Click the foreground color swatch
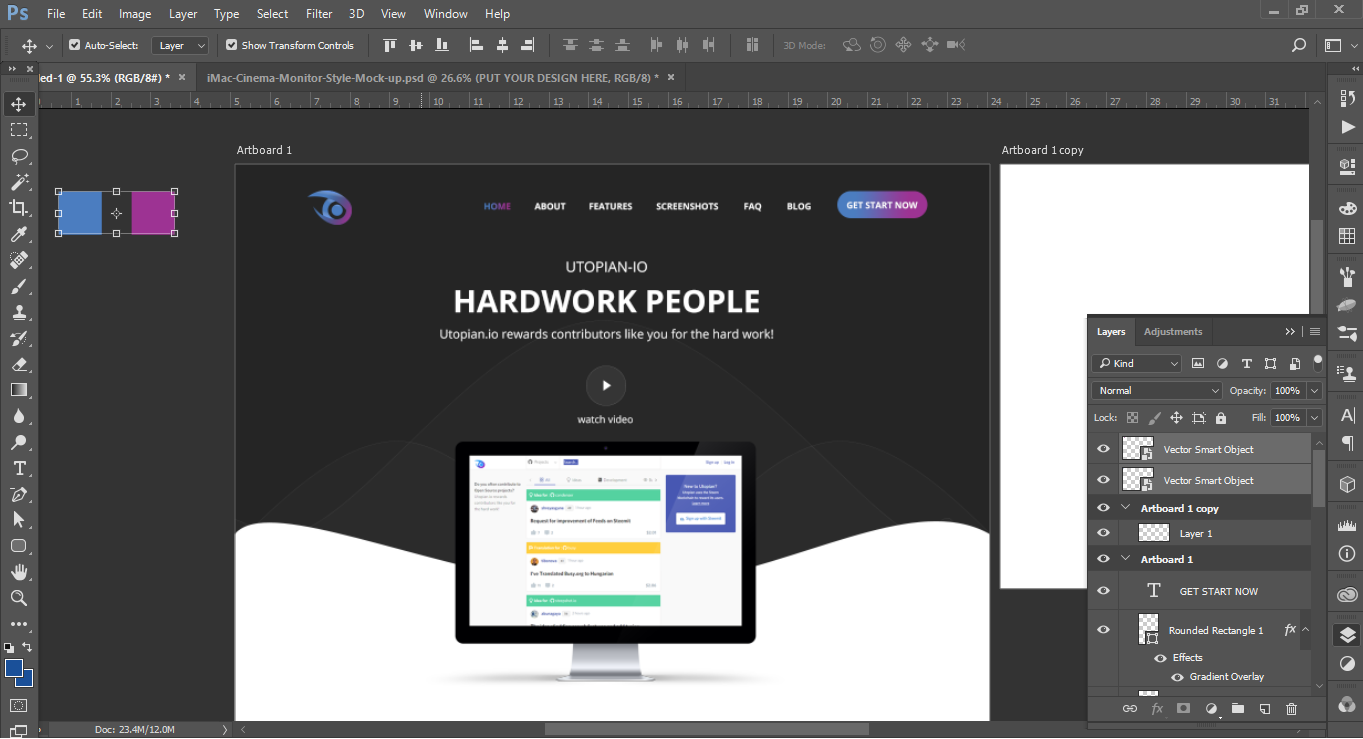Viewport: 1363px width, 739px height. tap(14, 668)
